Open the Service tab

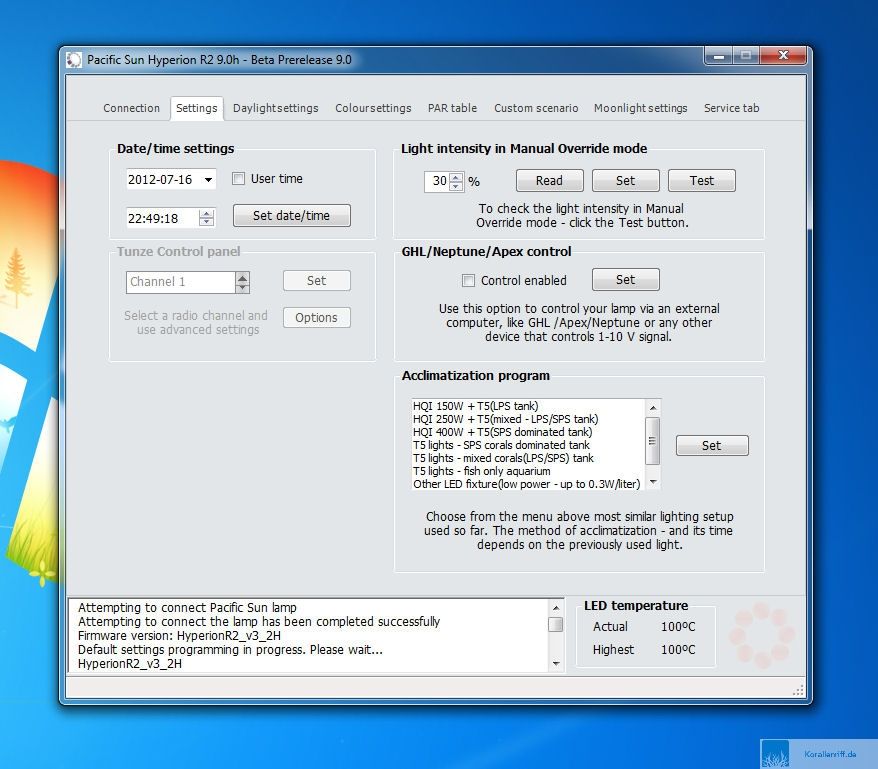tap(731, 108)
